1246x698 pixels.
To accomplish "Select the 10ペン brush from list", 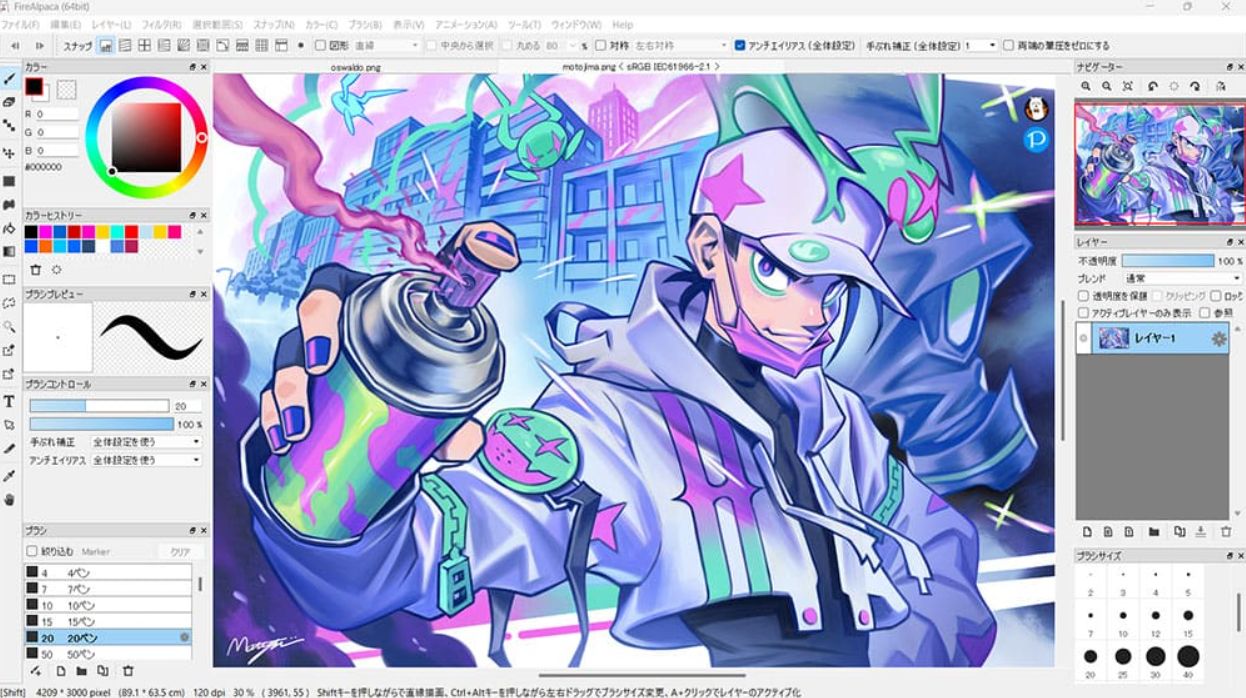I will click(108, 605).
